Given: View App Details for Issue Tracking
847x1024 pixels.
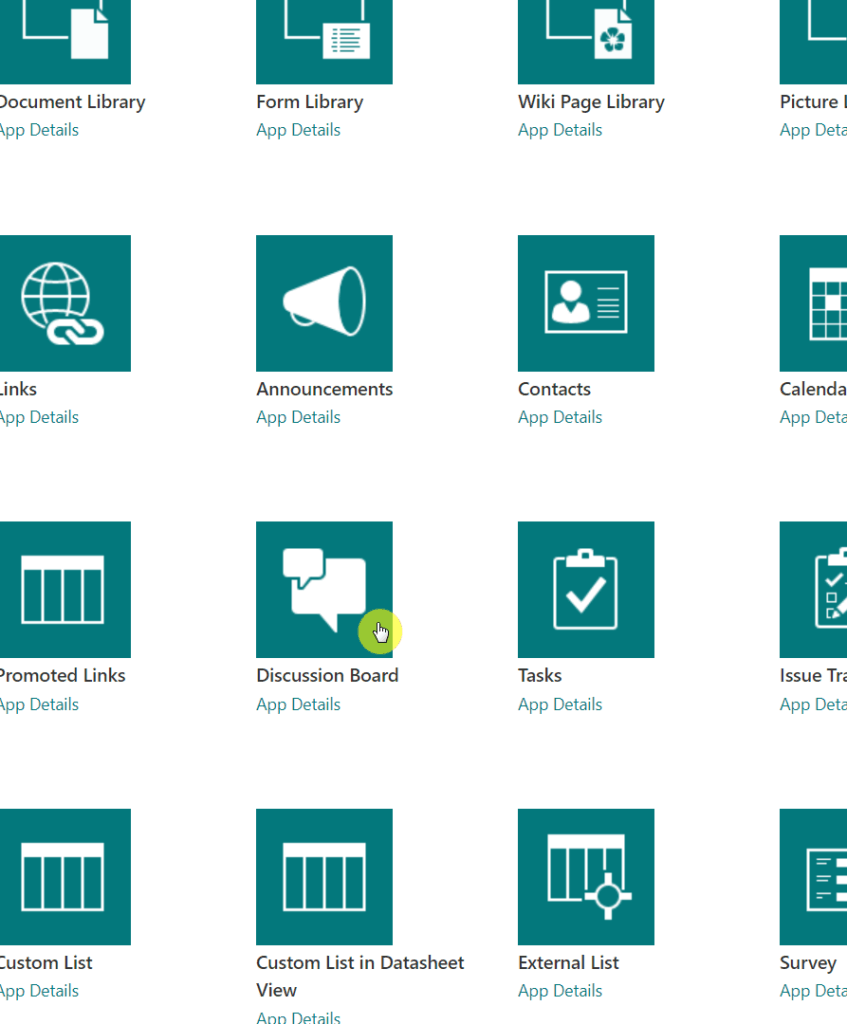Looking at the screenshot, I should point(813,705).
